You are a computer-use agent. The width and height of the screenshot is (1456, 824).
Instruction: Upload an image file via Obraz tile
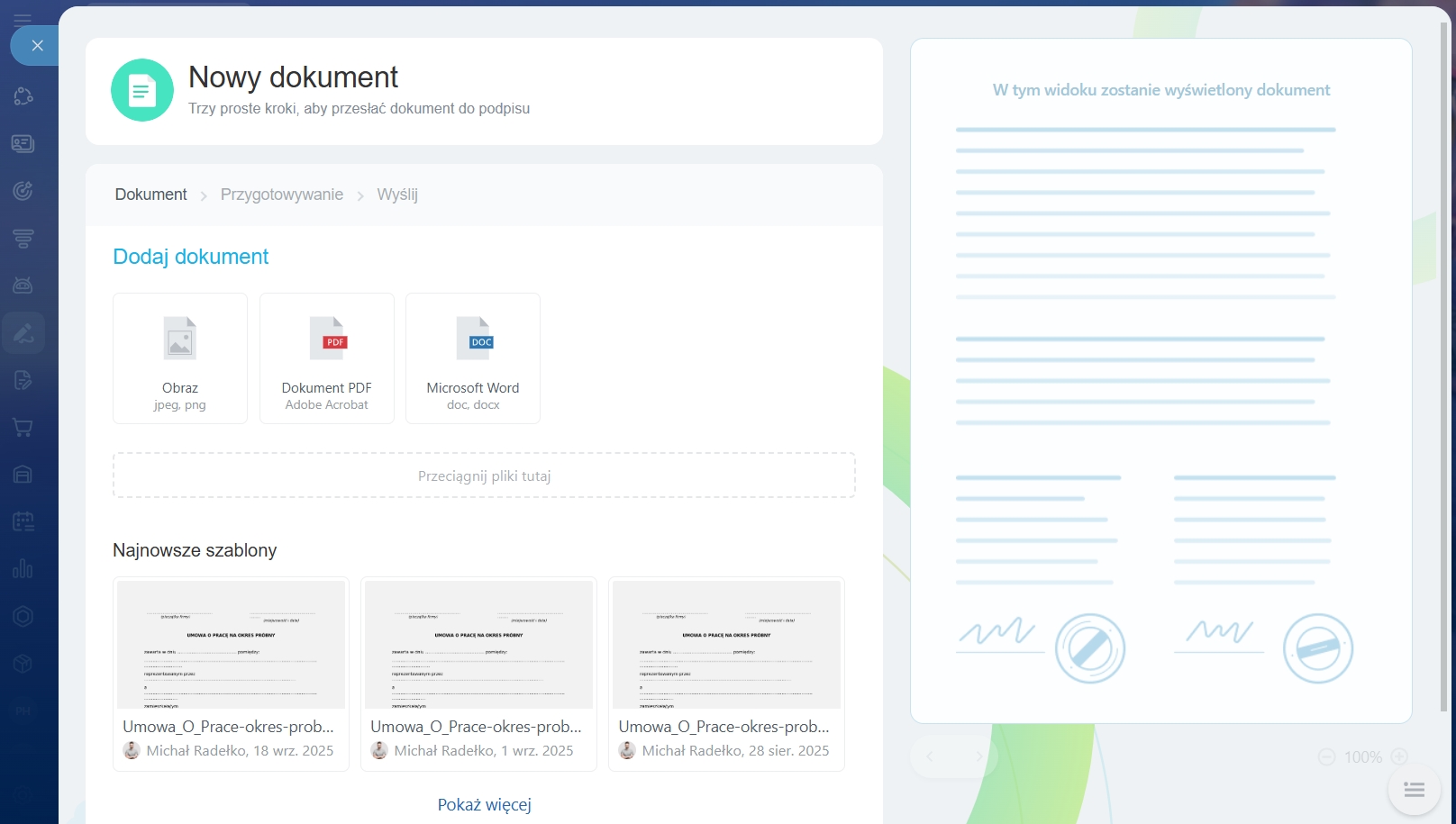180,358
